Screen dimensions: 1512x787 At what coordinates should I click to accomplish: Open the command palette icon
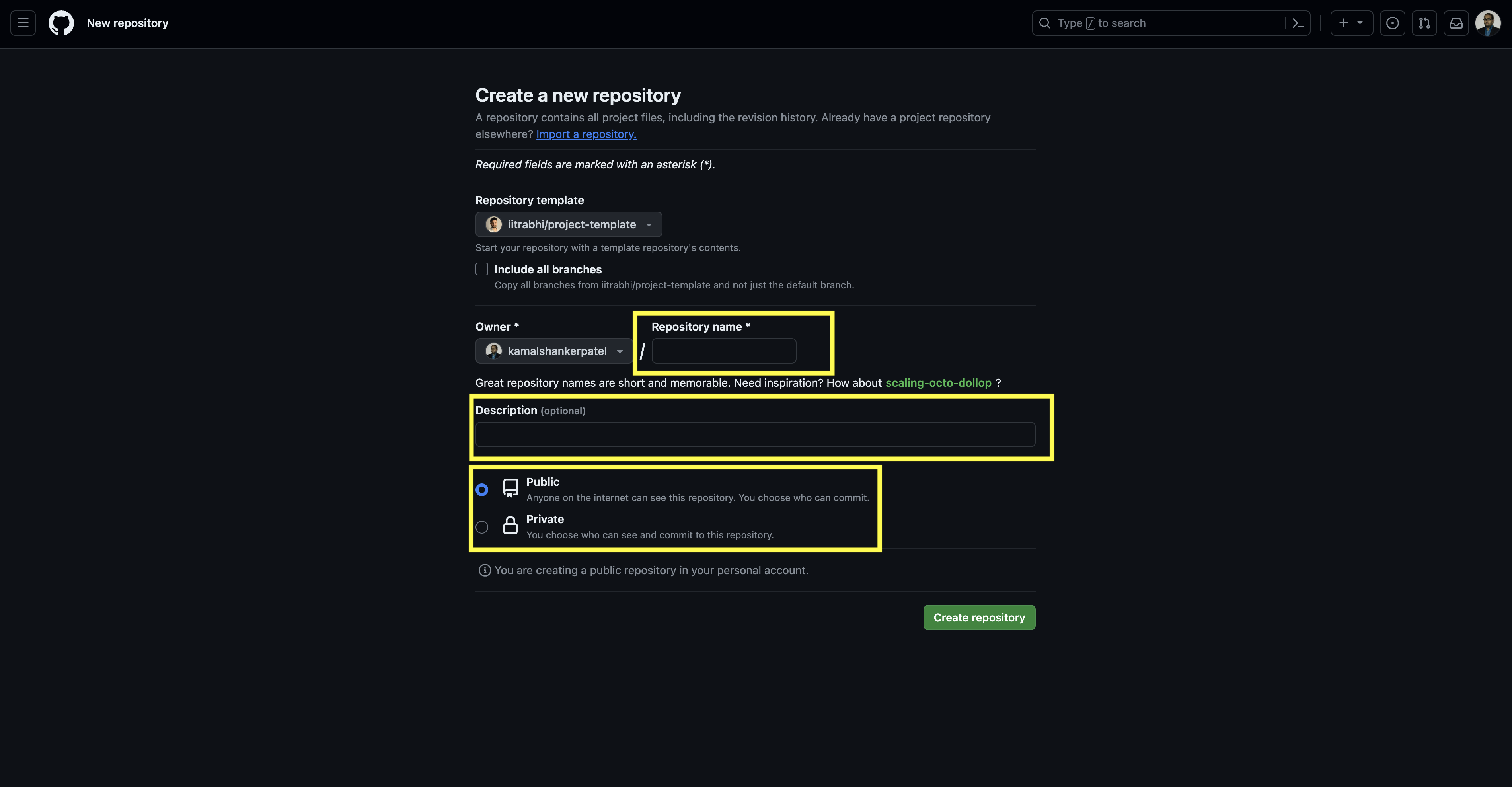[1298, 23]
